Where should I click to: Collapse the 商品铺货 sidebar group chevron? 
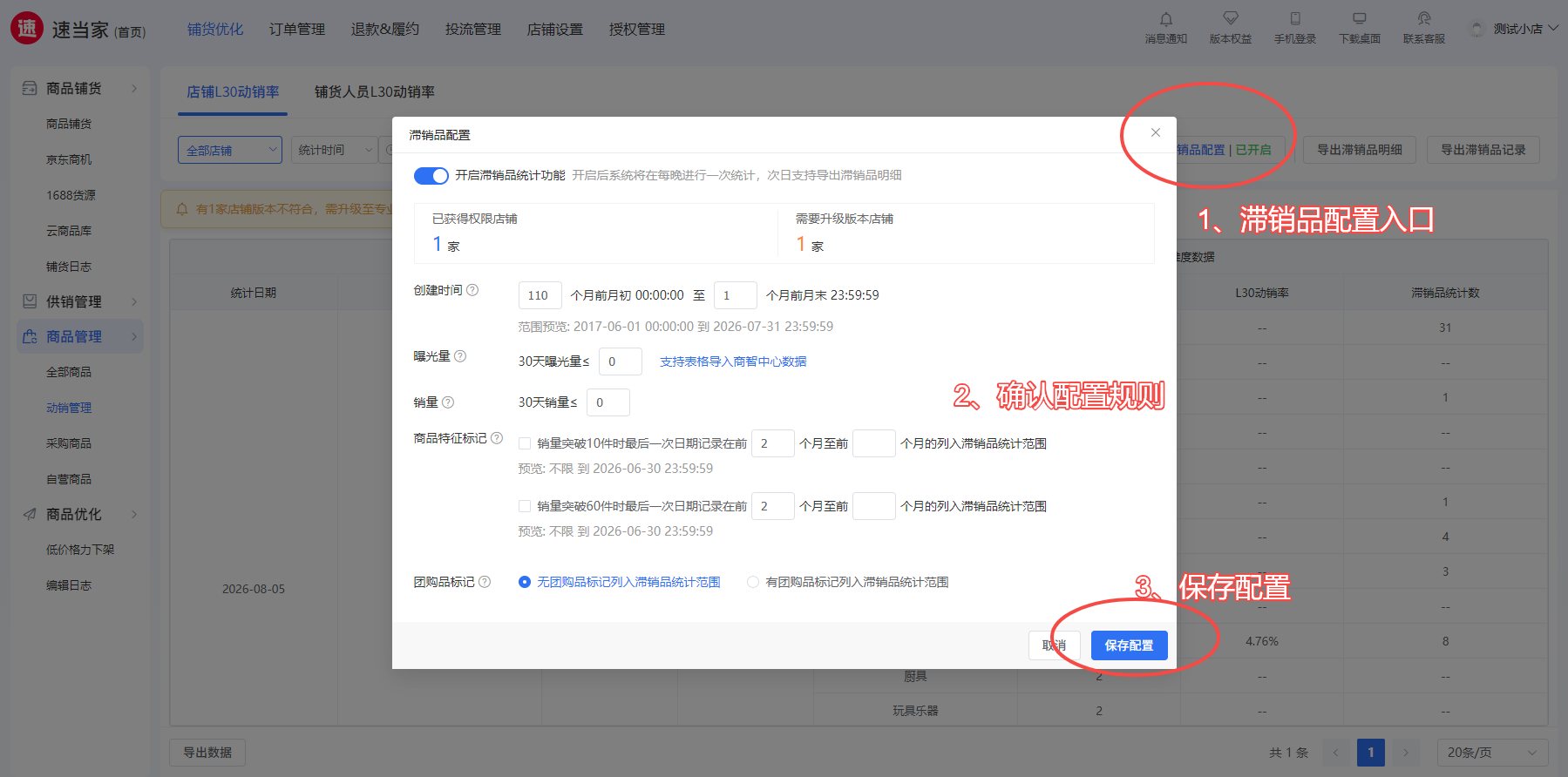(134, 88)
